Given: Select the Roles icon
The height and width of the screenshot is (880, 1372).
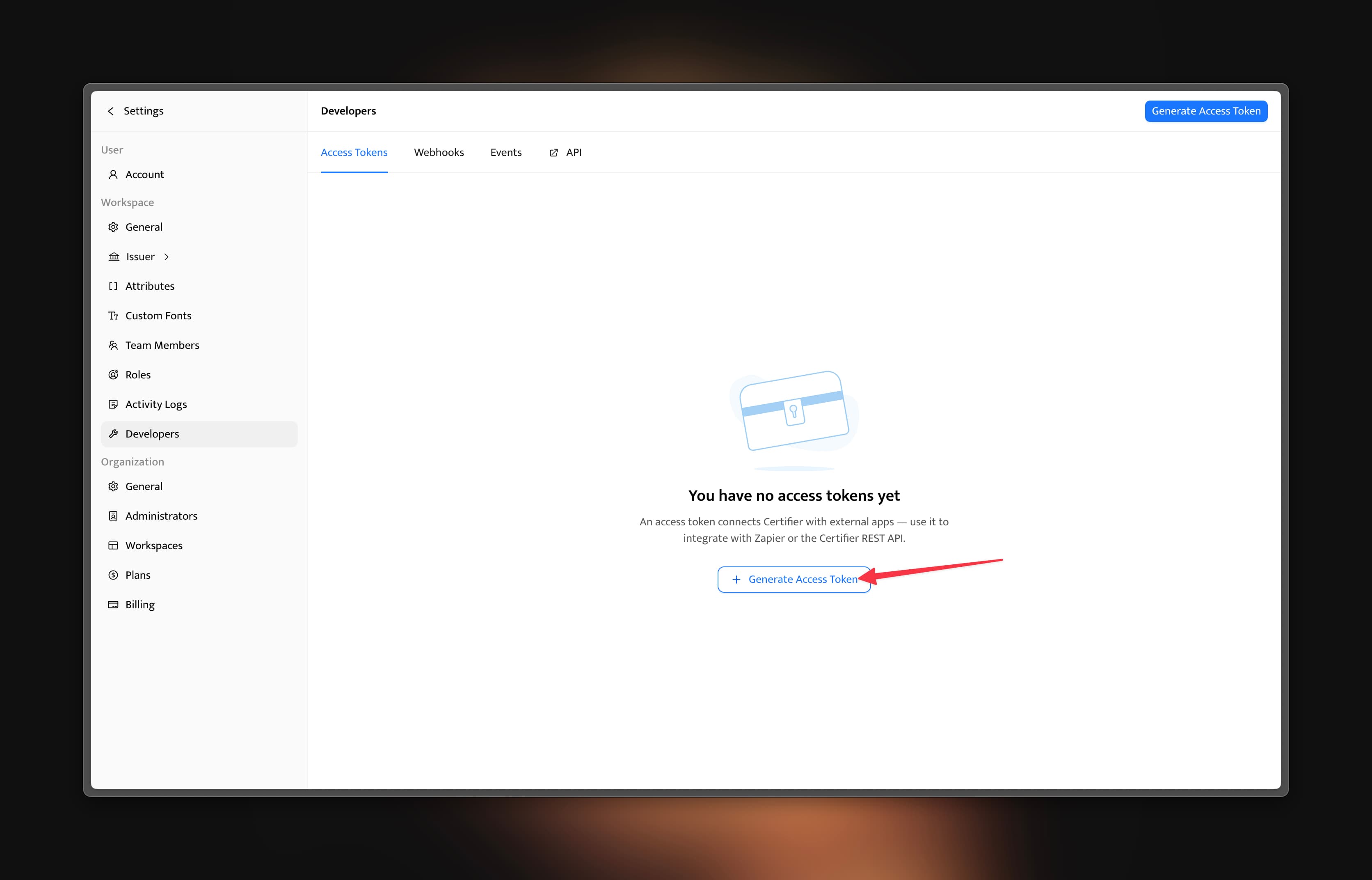Looking at the screenshot, I should tap(113, 374).
